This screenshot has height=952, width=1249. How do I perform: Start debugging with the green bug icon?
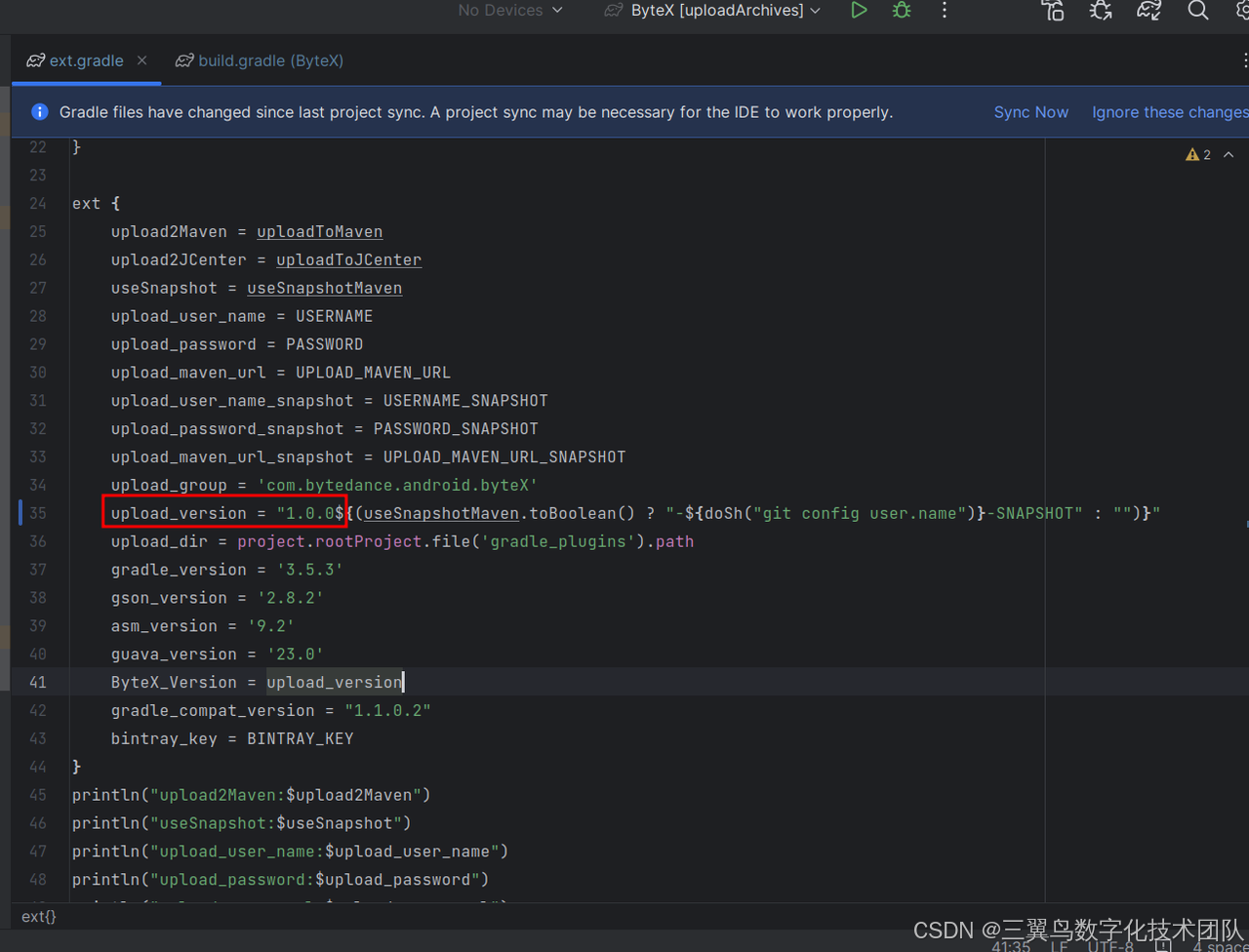[901, 11]
